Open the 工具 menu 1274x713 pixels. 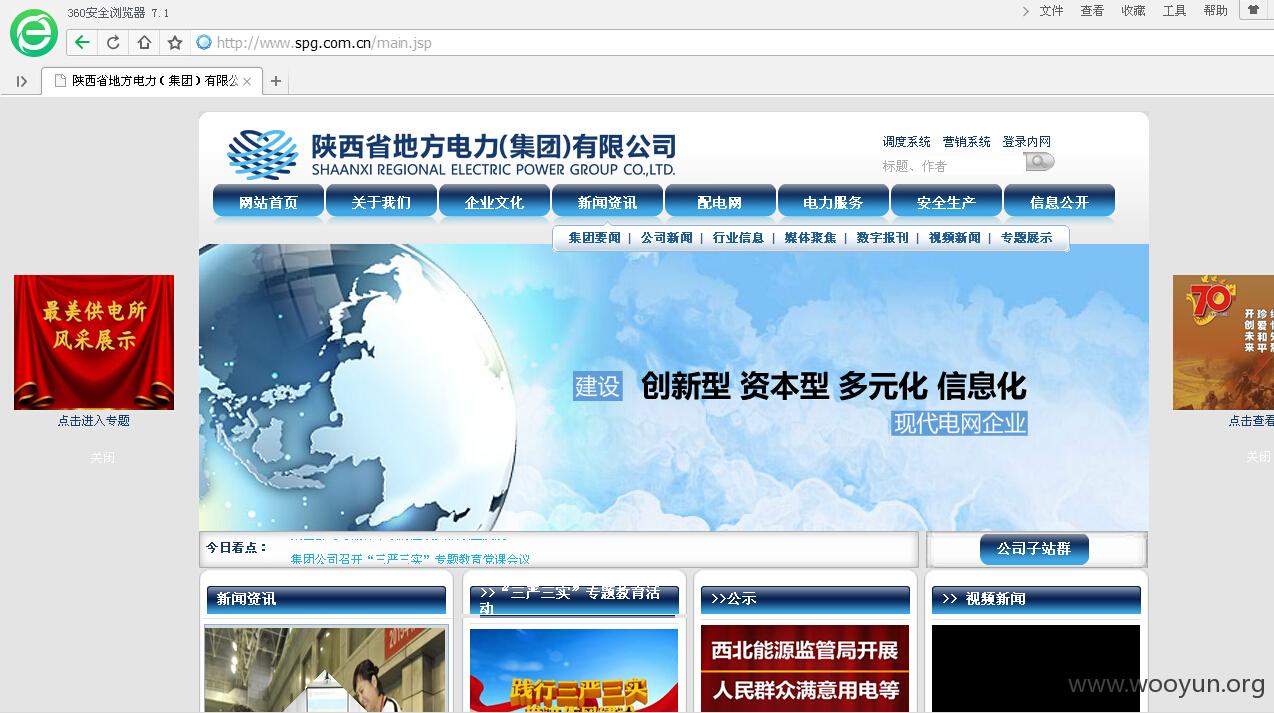pyautogui.click(x=1174, y=11)
